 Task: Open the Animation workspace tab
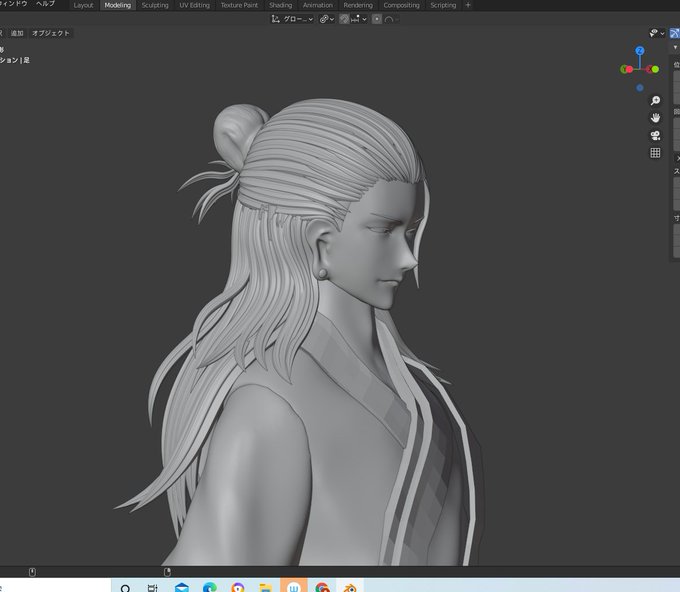(317, 5)
